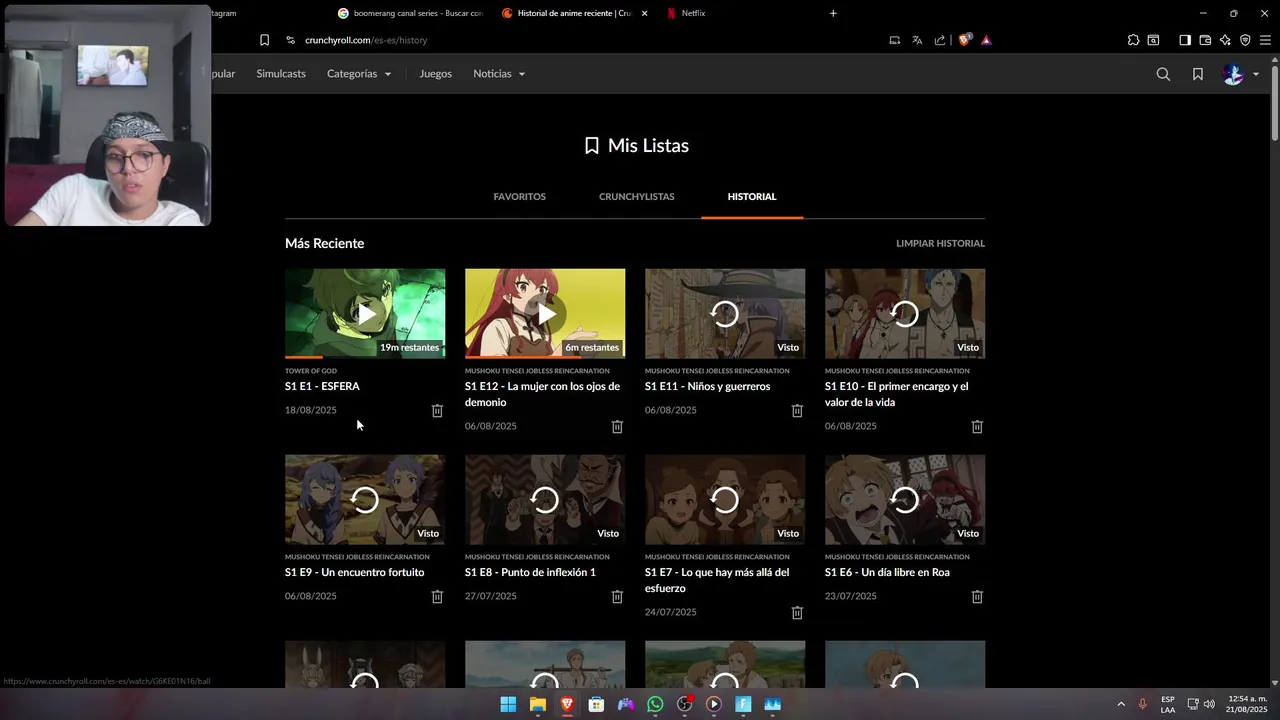Open title link S1 E11 - Niños y guerreros
This screenshot has width=1280, height=720.
point(707,386)
